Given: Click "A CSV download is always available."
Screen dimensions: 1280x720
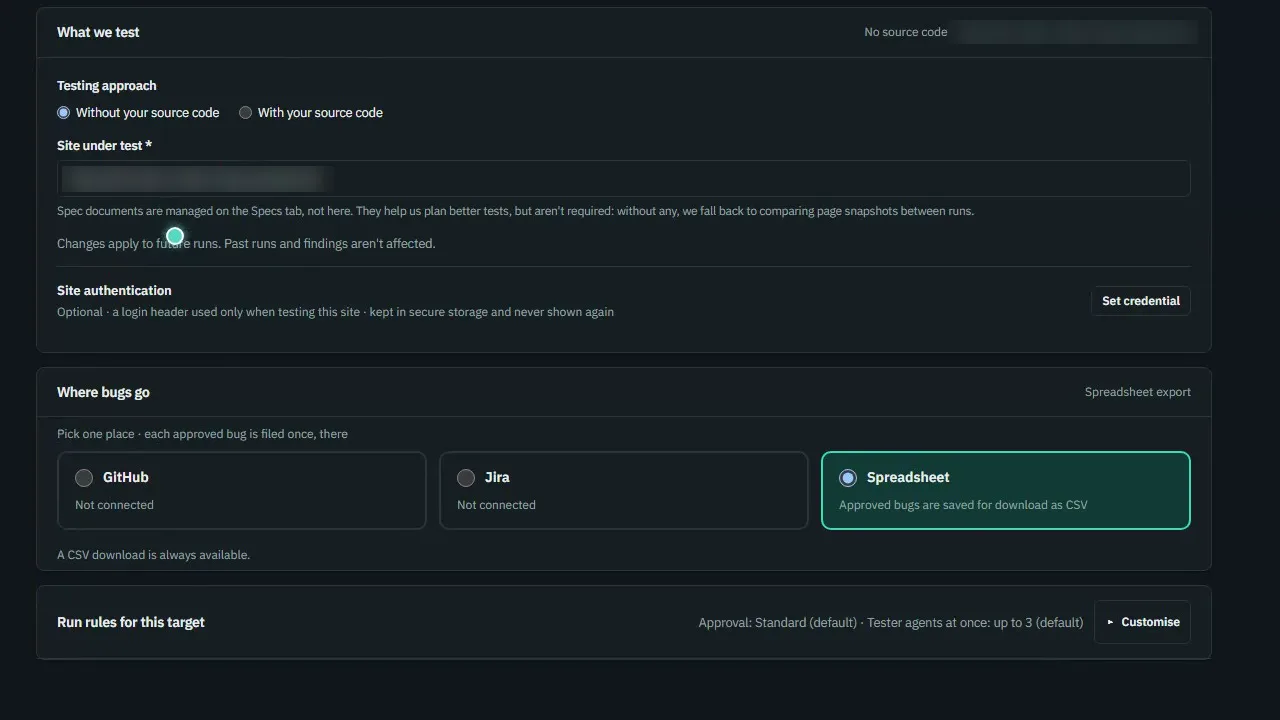Looking at the screenshot, I should tap(154, 555).
